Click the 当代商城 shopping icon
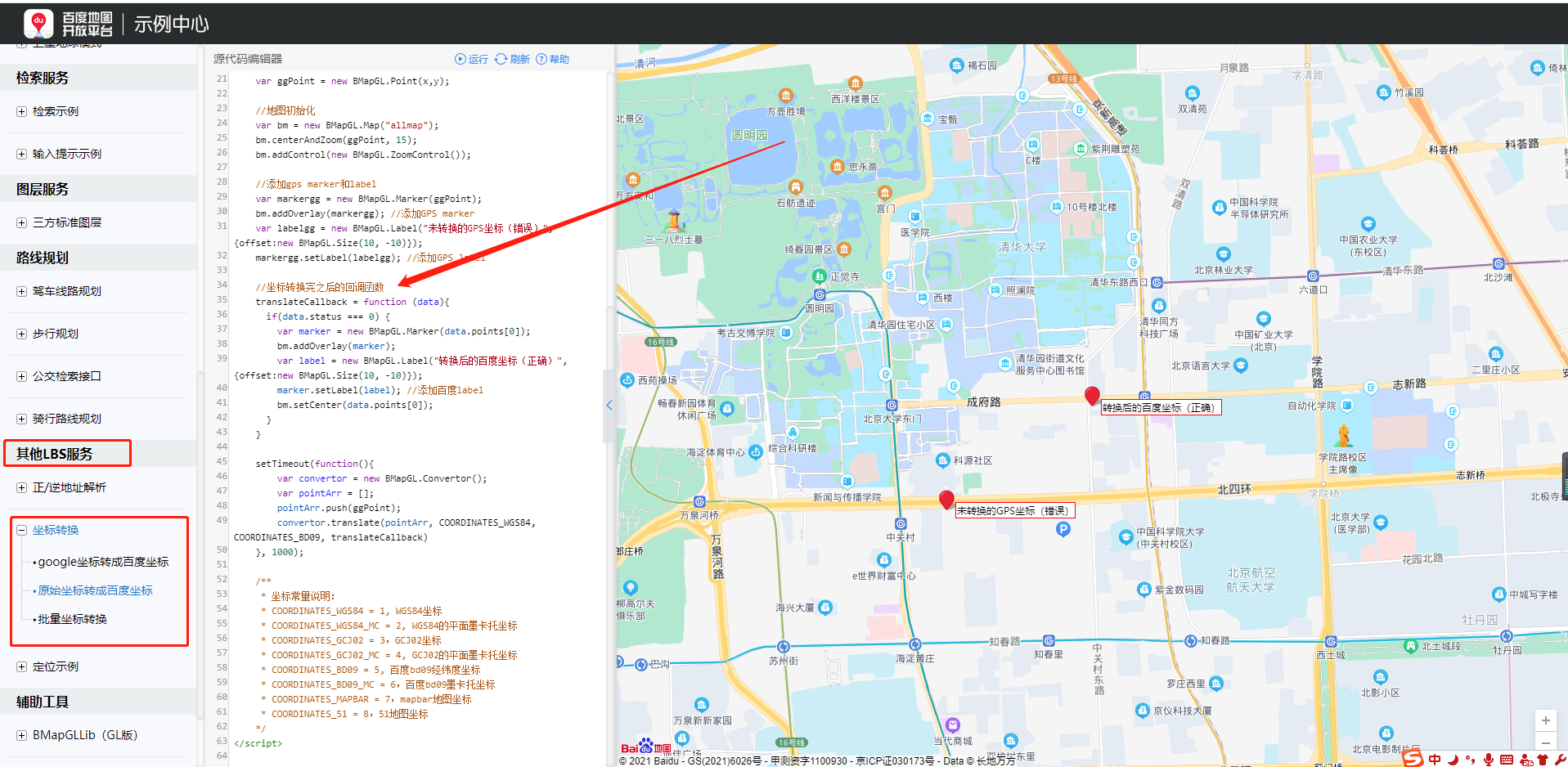This screenshot has width=1568, height=767. 953,724
